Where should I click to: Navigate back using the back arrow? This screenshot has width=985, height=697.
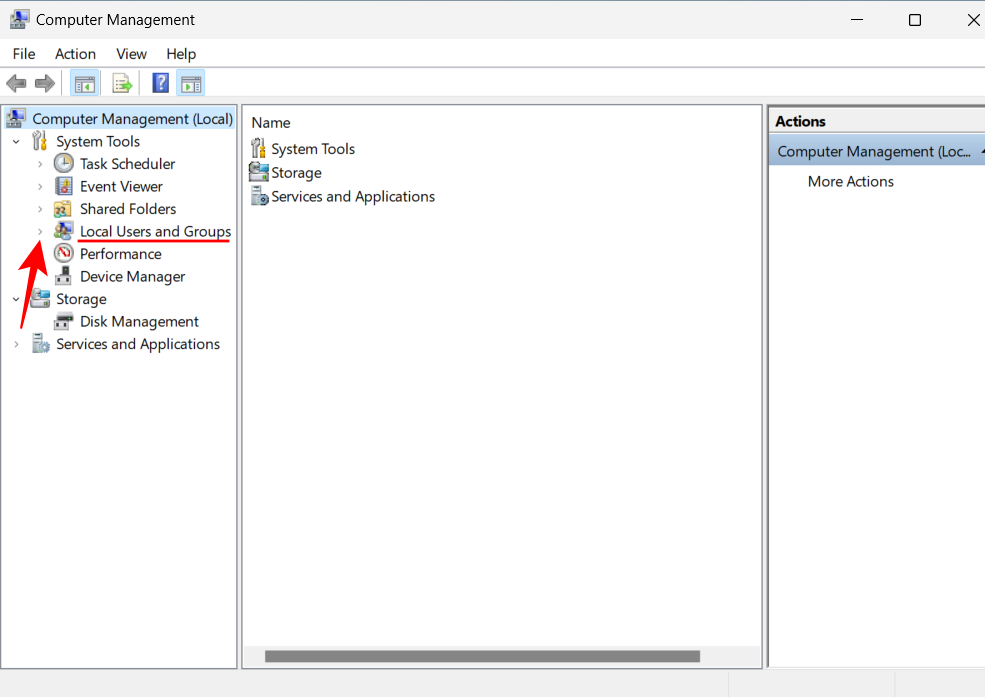(x=16, y=83)
